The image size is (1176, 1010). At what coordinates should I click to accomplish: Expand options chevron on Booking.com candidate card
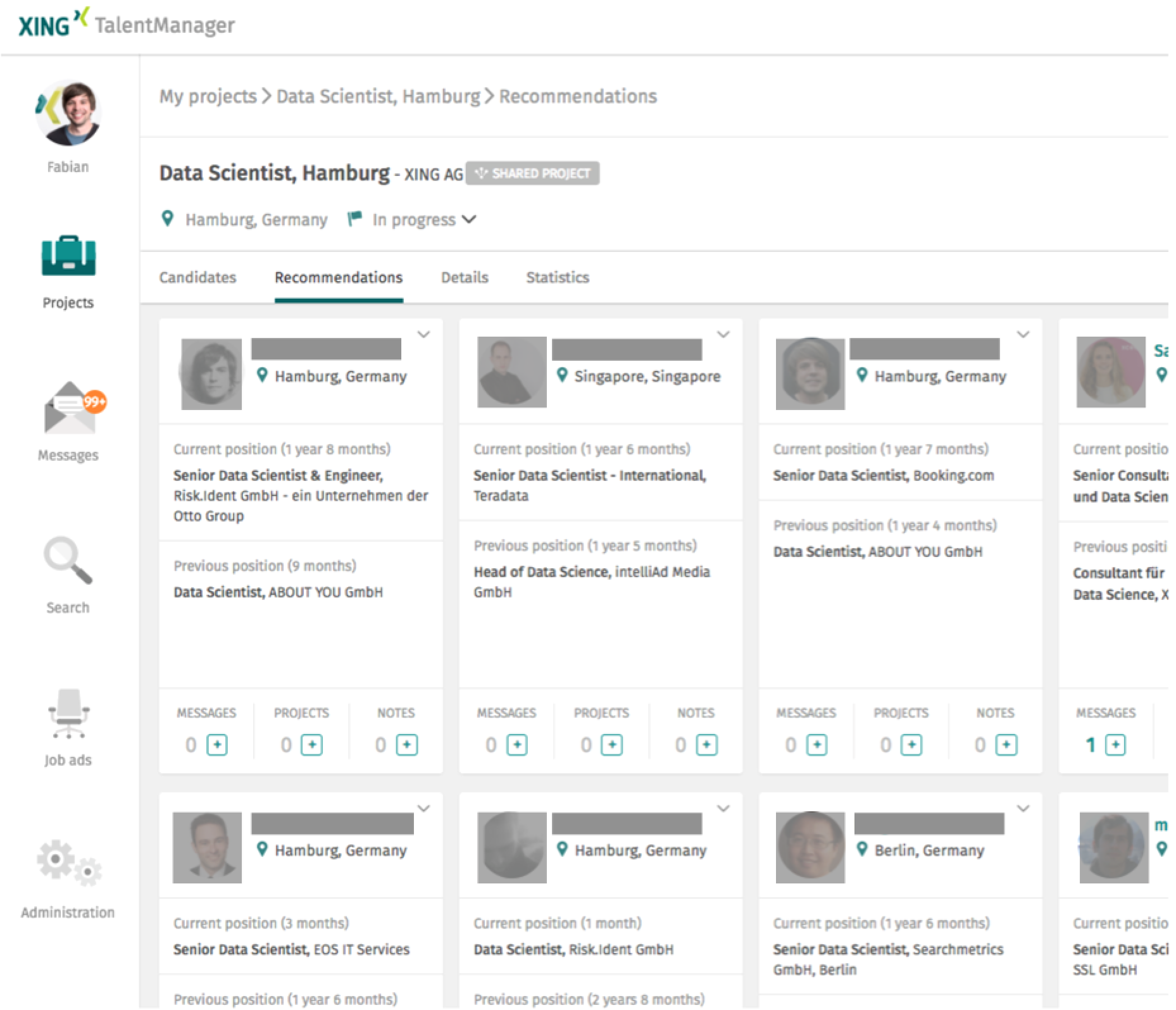(1023, 334)
